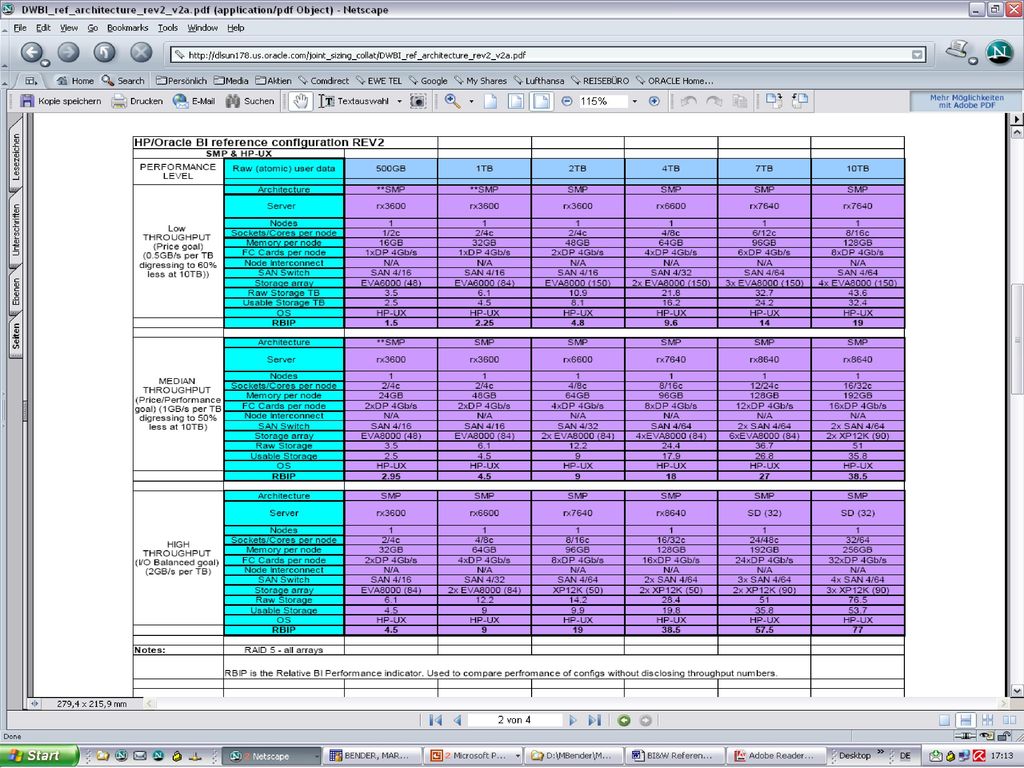This screenshot has width=1024, height=768.
Task: Go to last page button
Action: [594, 720]
